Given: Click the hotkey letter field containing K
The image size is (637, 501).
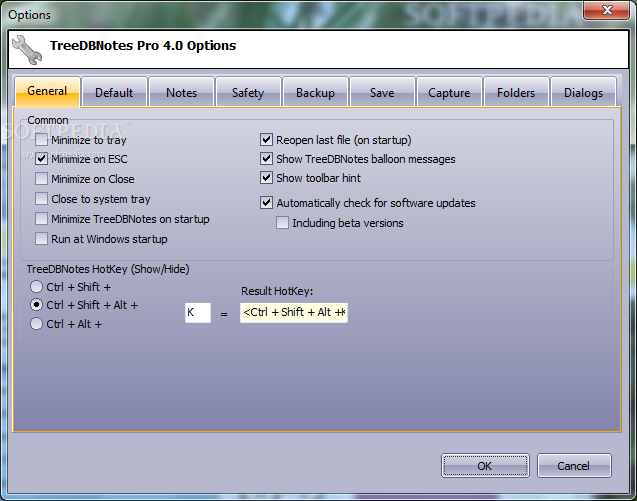Looking at the screenshot, I should coord(198,312).
